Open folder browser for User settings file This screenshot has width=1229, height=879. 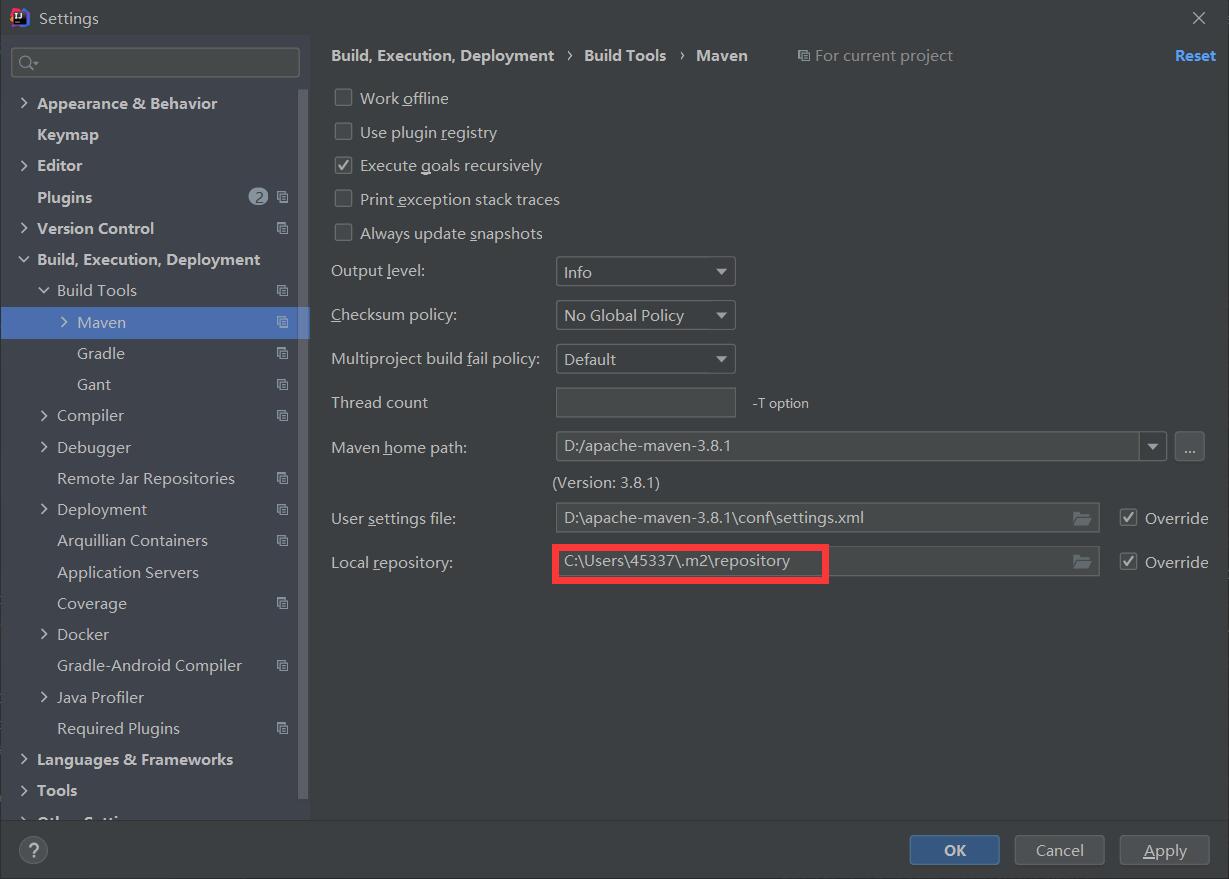click(x=1081, y=518)
